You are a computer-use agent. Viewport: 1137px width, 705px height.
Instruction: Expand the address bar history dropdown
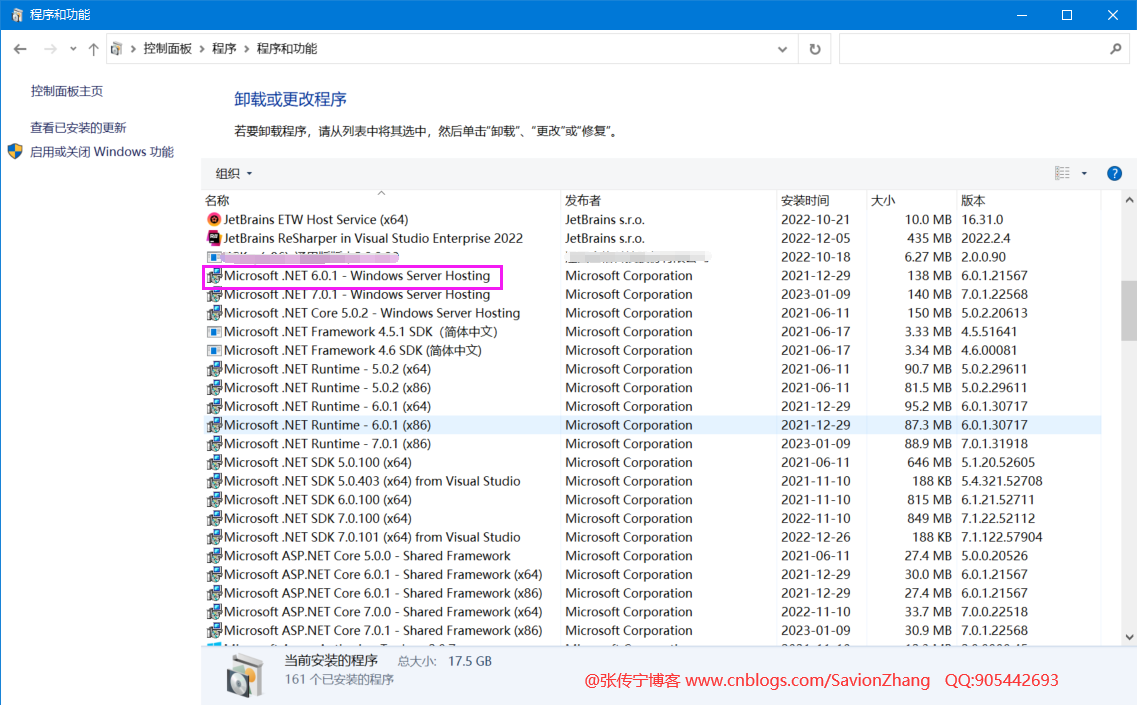783,49
